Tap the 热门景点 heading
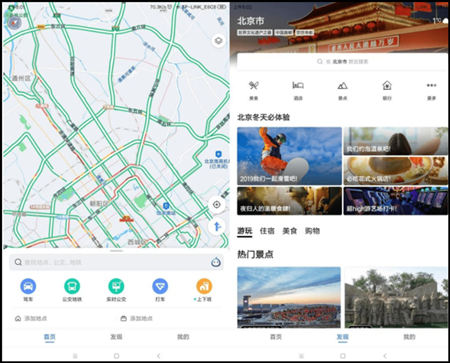450x363 pixels. coord(255,254)
